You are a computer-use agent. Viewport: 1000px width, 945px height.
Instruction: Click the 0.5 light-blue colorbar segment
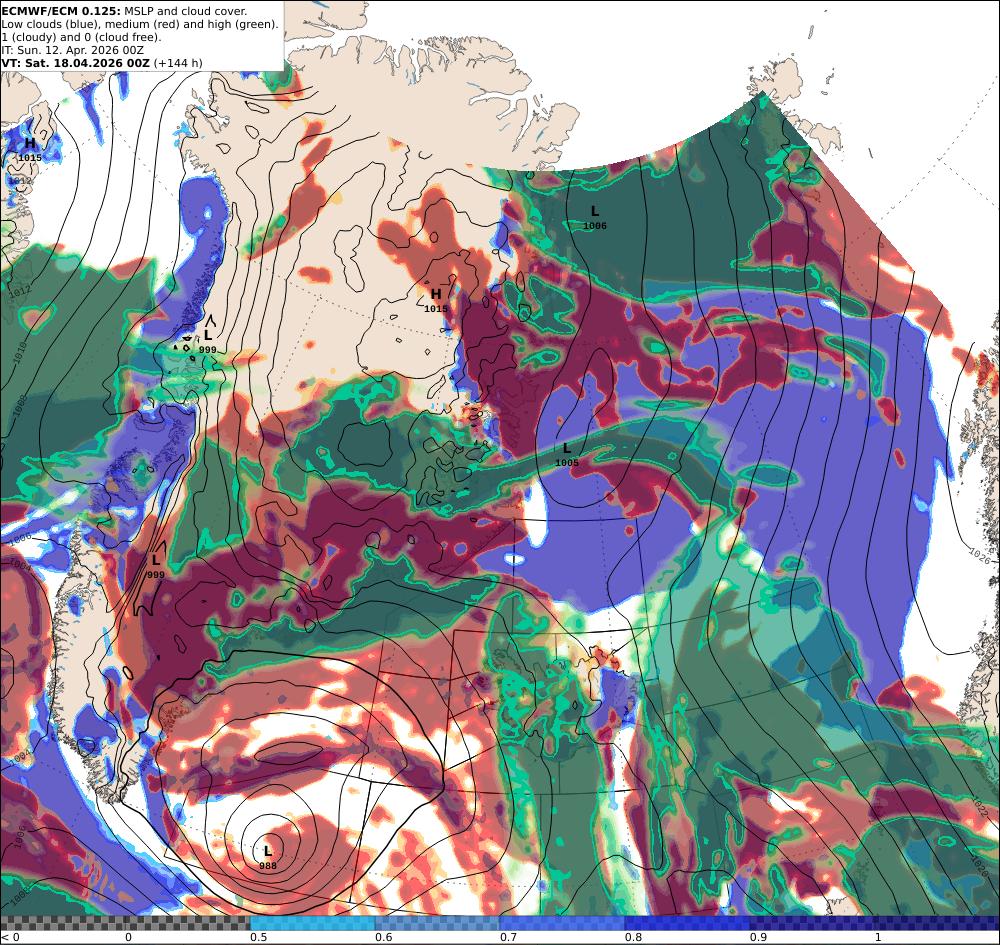tap(312, 923)
